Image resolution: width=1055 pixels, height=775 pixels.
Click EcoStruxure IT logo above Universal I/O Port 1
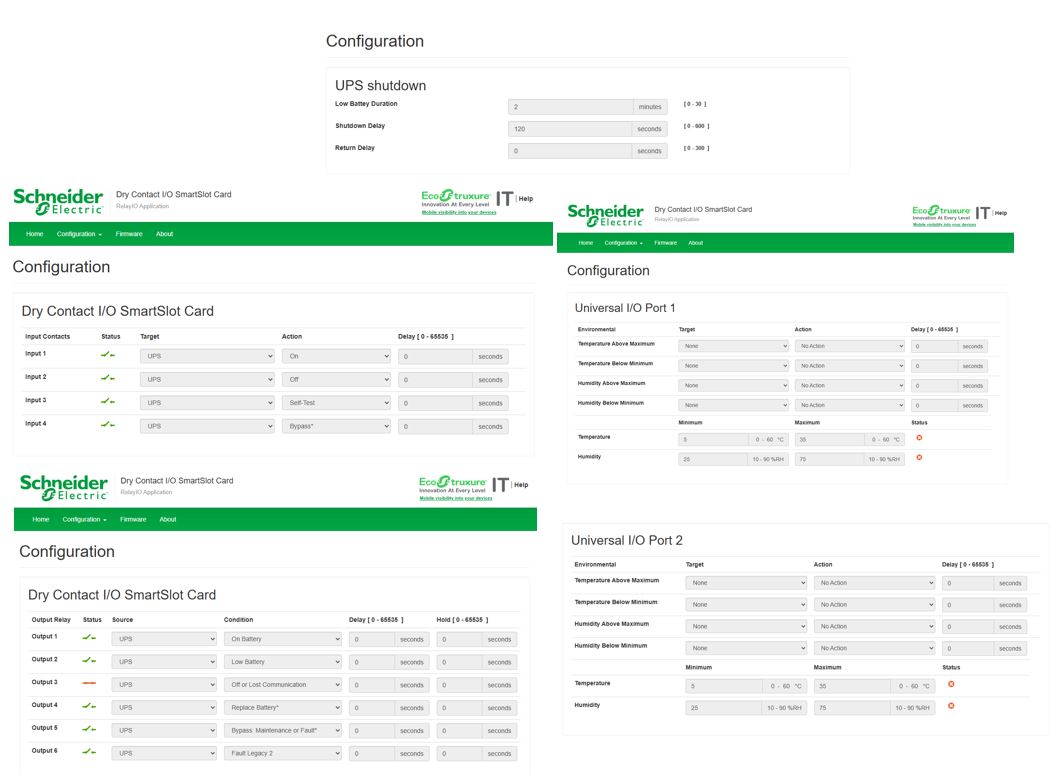(951, 213)
